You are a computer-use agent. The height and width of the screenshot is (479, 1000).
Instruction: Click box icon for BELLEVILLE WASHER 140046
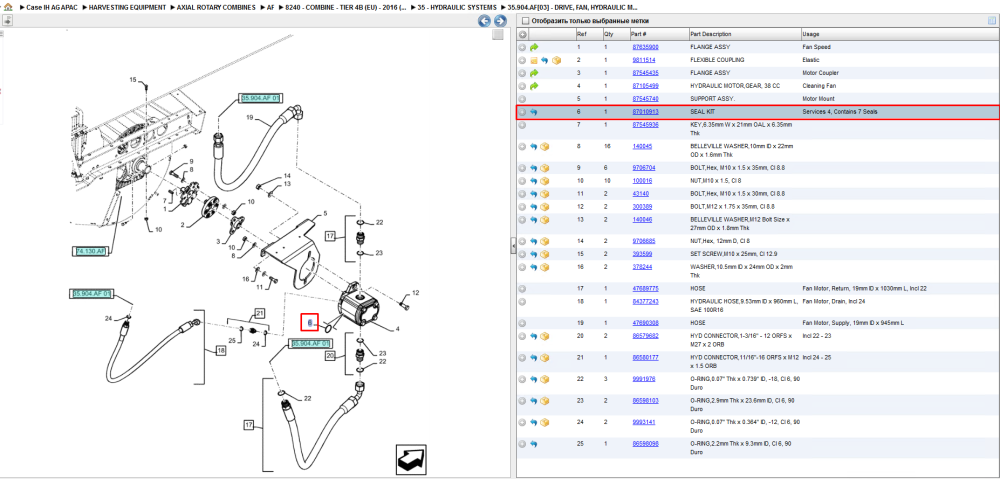(x=545, y=219)
